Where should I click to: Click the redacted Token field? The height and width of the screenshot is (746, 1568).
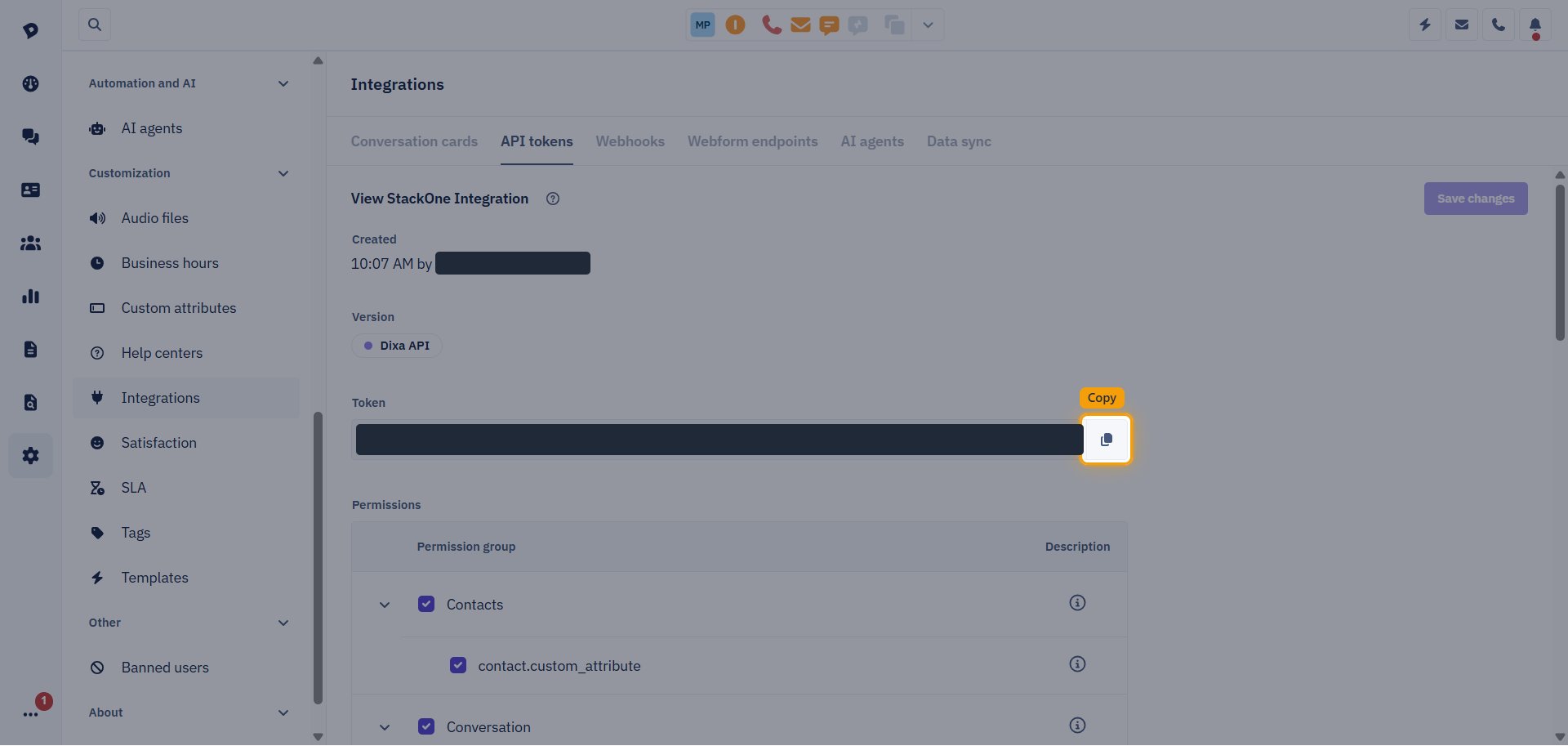click(x=719, y=440)
